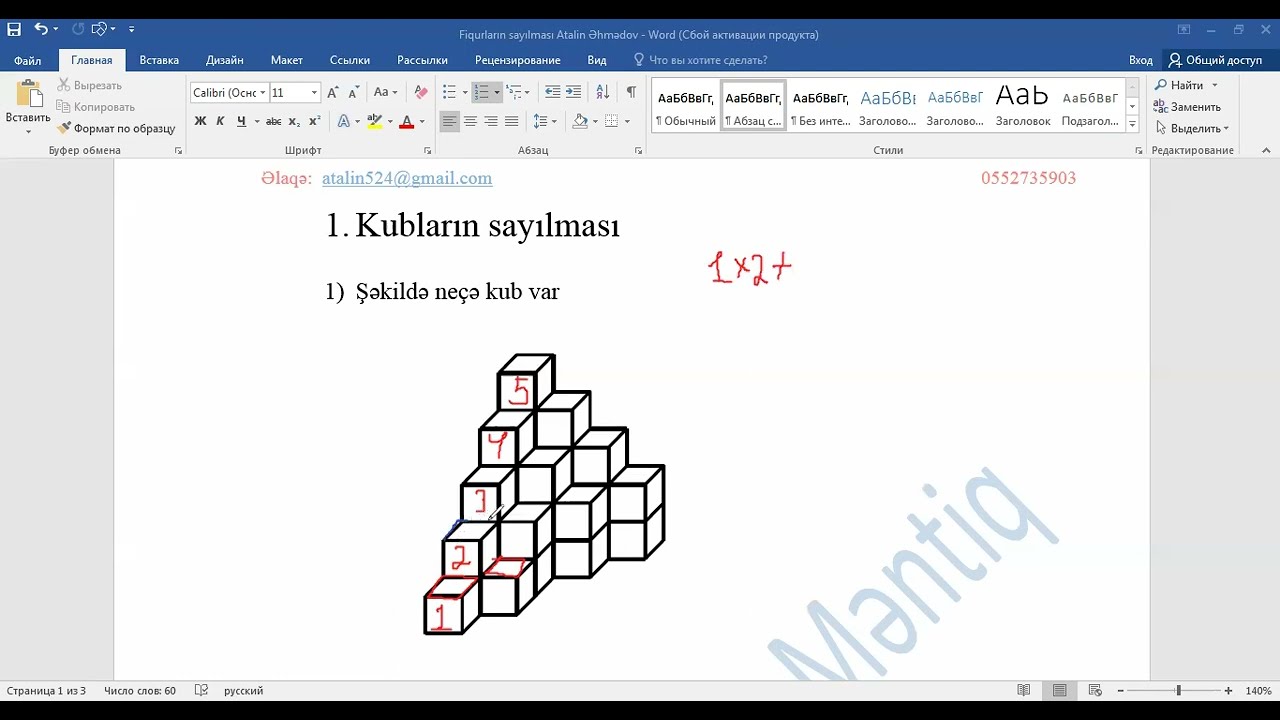Screen dimensions: 1280x720
Task: Sort text with the A-Z sort icon
Action: pos(602,92)
